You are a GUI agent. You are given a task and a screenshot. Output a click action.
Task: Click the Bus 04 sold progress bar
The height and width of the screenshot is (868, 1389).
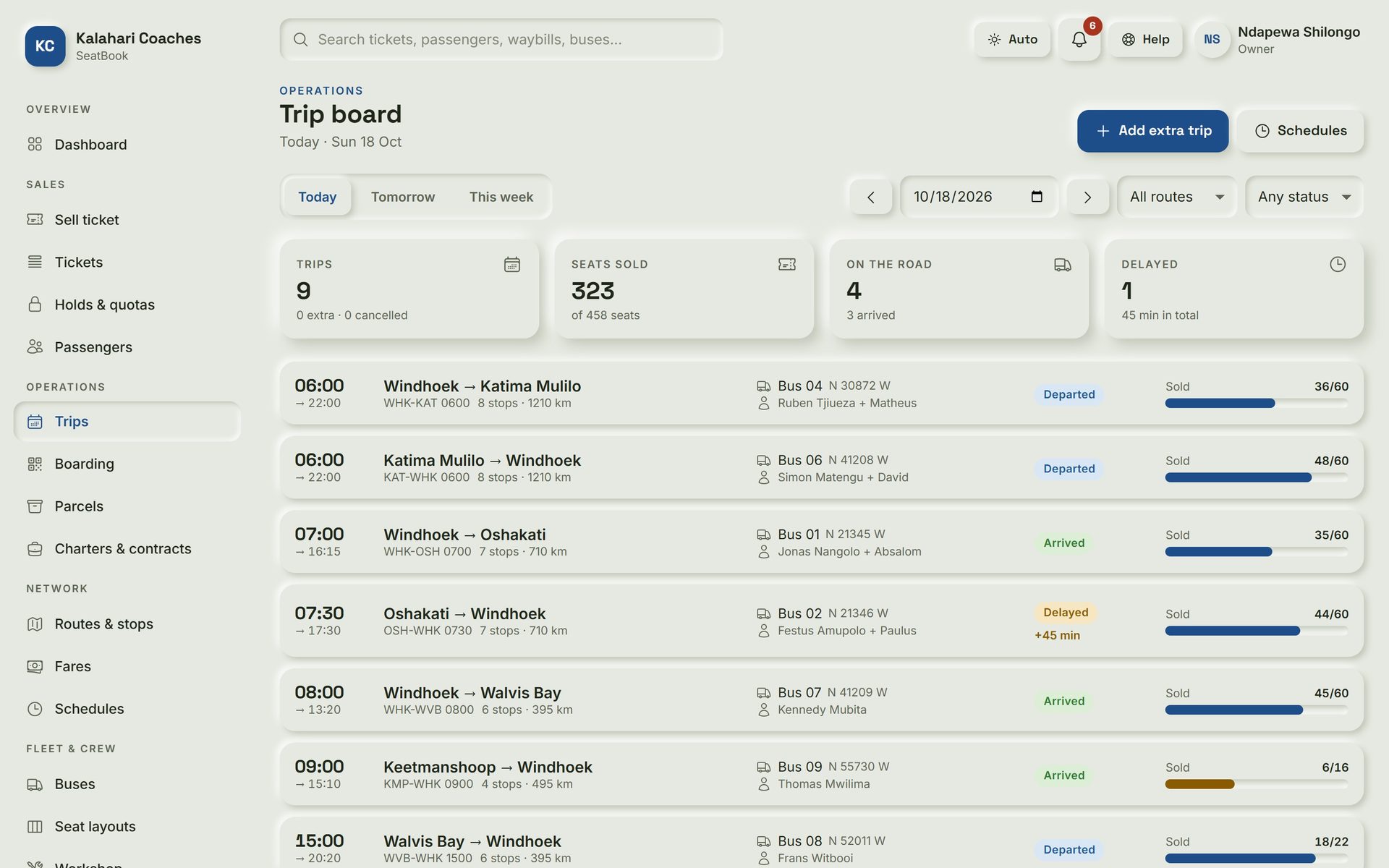pos(1257,404)
